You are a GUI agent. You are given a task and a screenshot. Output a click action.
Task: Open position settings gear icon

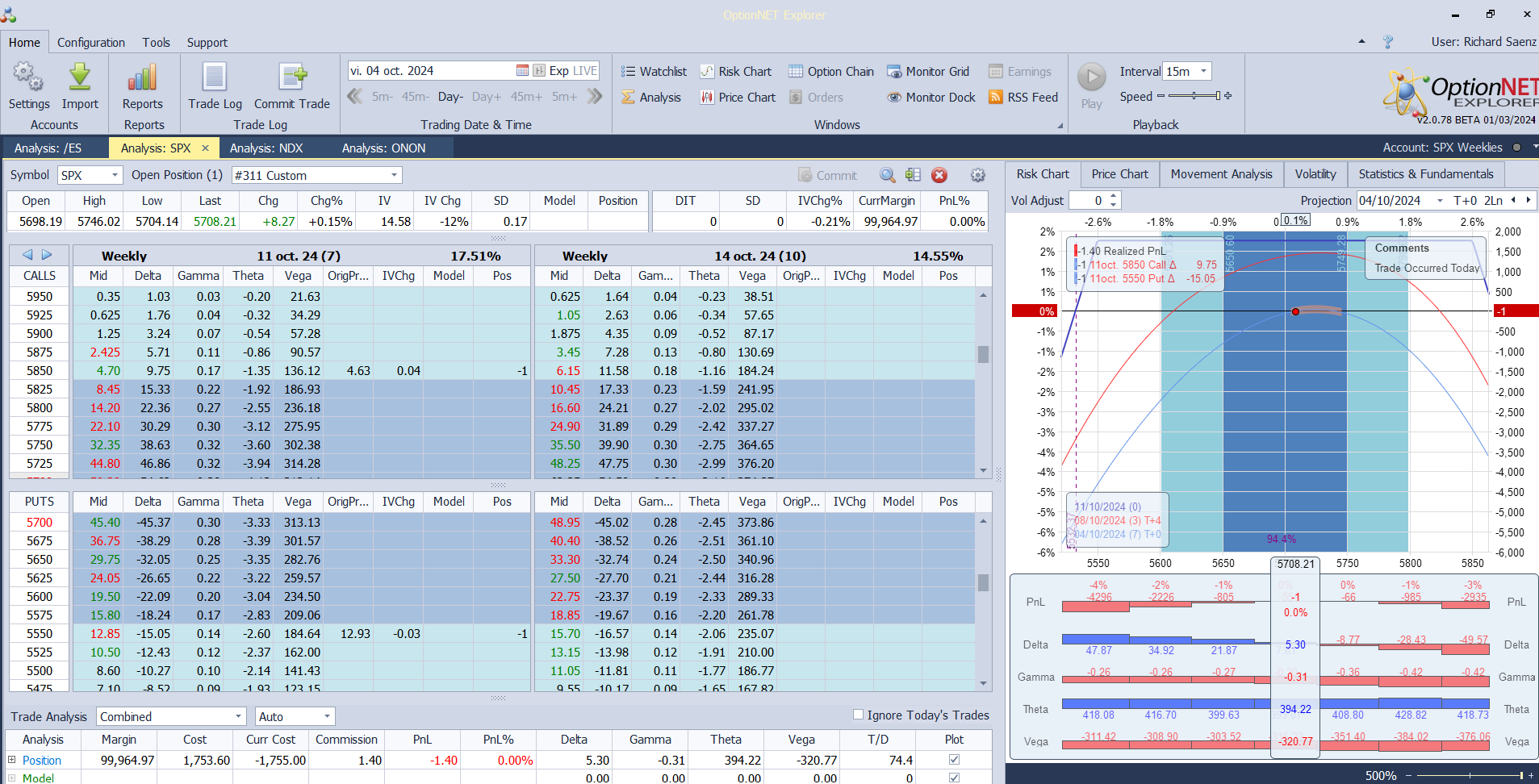tap(977, 175)
